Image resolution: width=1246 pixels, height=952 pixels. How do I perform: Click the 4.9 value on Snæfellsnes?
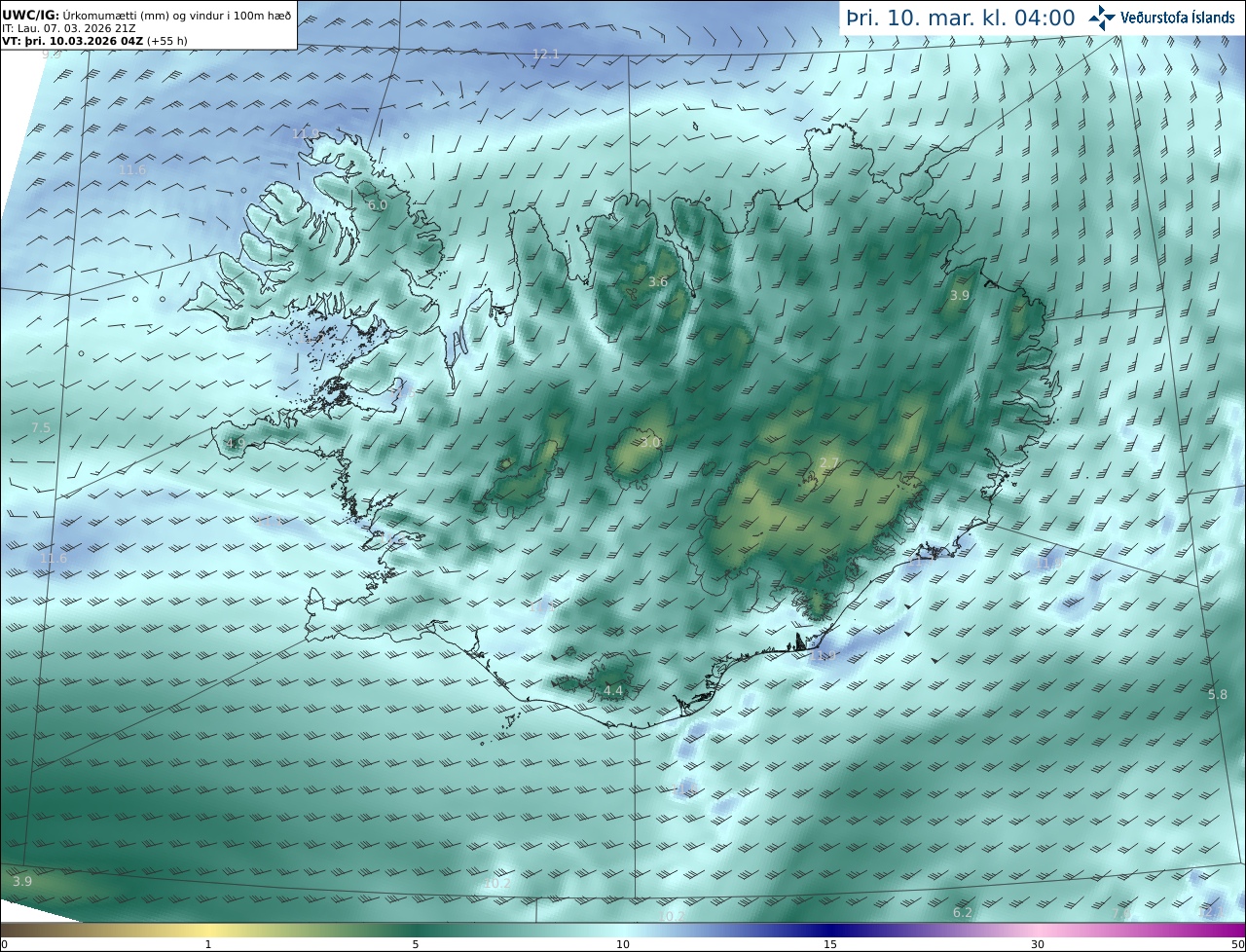point(236,443)
